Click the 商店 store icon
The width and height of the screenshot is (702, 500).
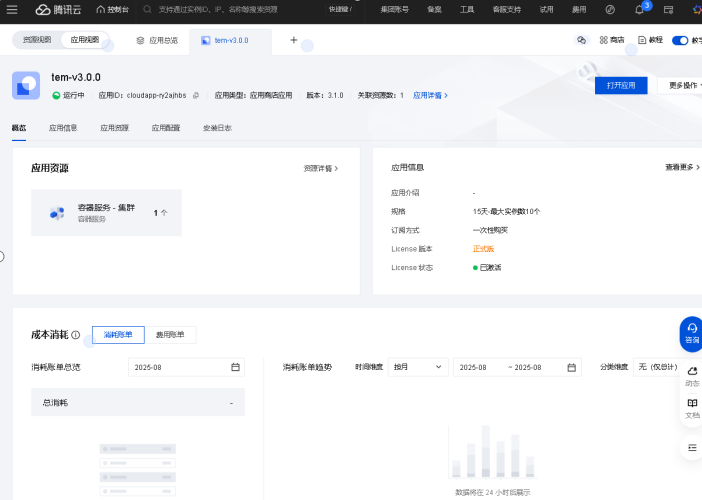point(603,40)
